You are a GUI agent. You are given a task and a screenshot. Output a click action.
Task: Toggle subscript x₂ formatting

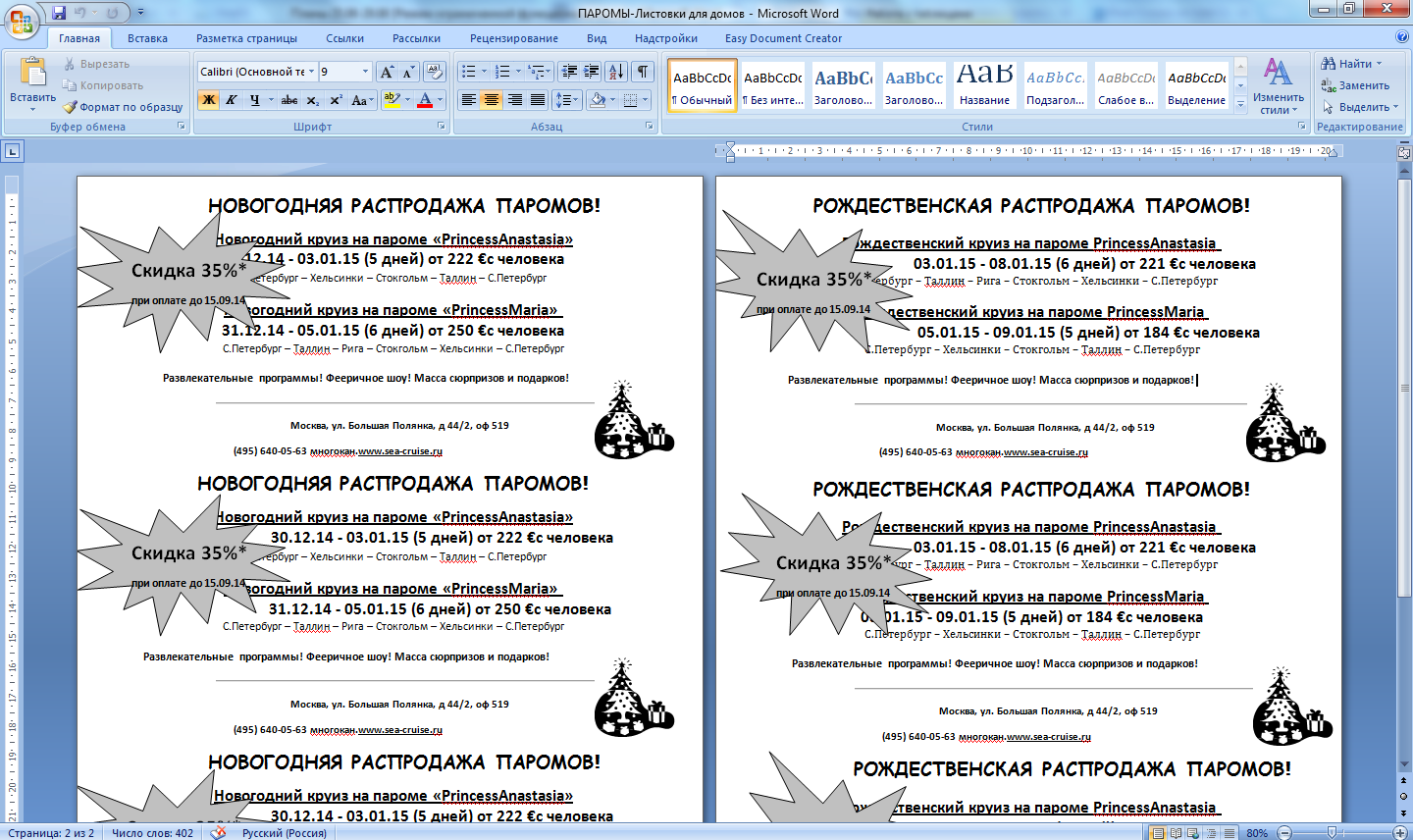click(x=312, y=100)
